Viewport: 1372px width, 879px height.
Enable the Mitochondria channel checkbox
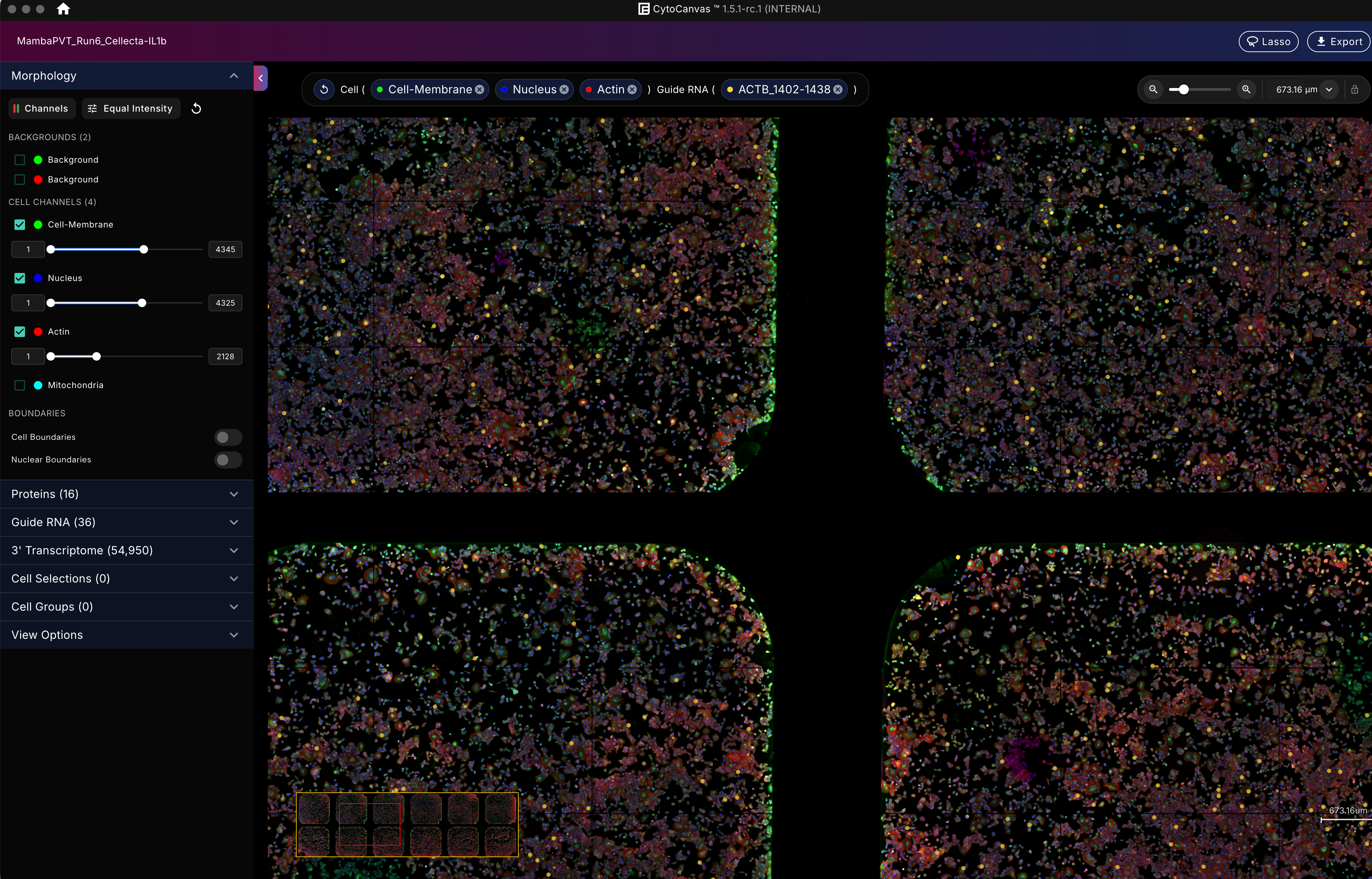[20, 385]
